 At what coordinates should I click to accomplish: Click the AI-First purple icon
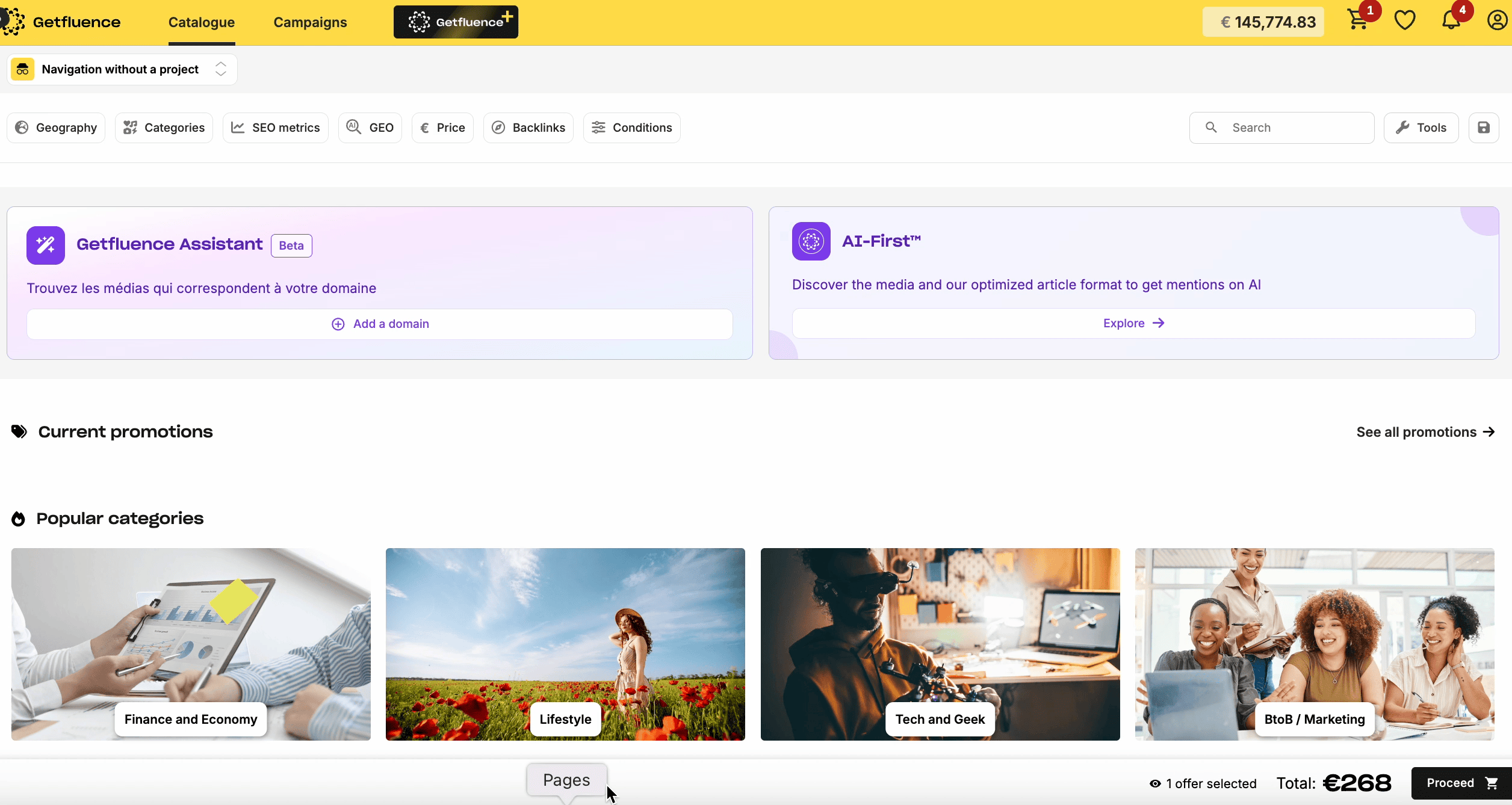pyautogui.click(x=811, y=241)
